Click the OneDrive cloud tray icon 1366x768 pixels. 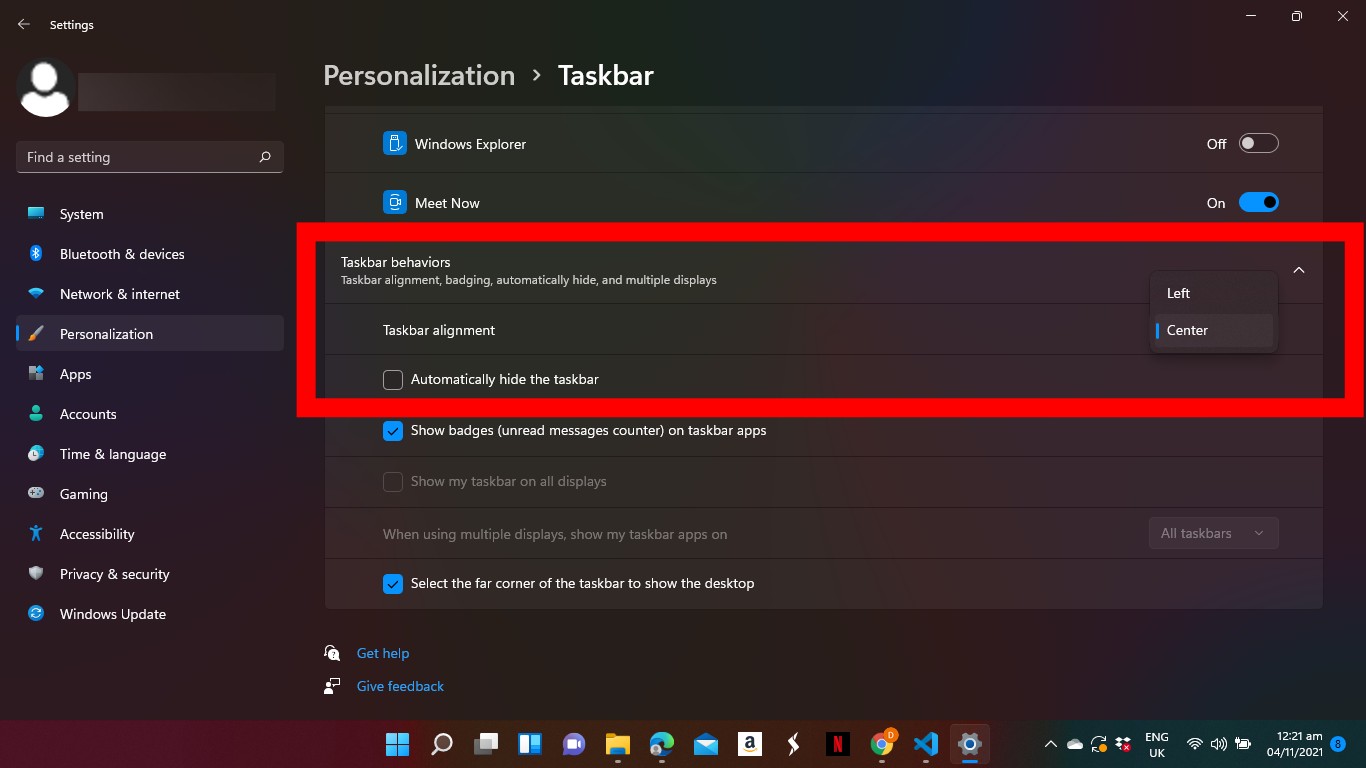click(1075, 744)
